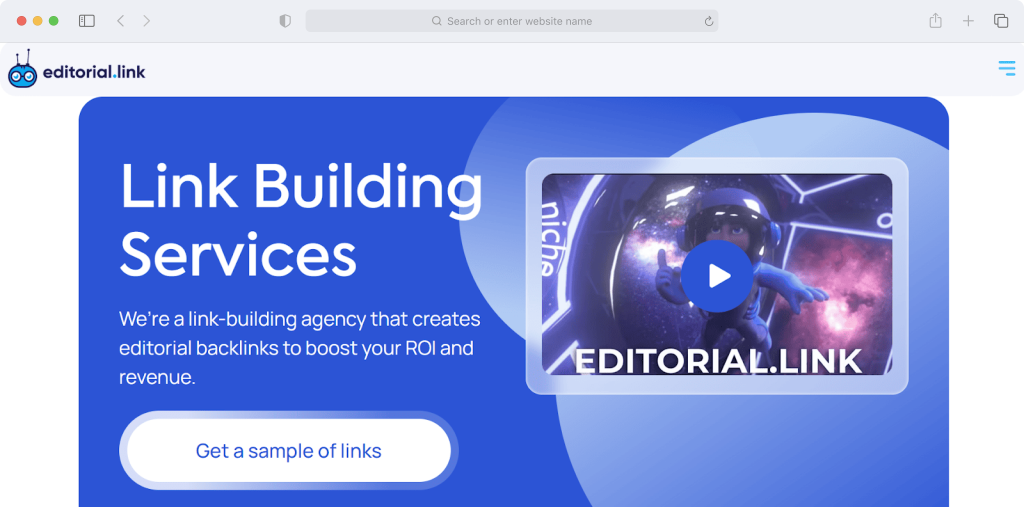Play the EDITORIAL.LINK video

pyautogui.click(x=716, y=276)
